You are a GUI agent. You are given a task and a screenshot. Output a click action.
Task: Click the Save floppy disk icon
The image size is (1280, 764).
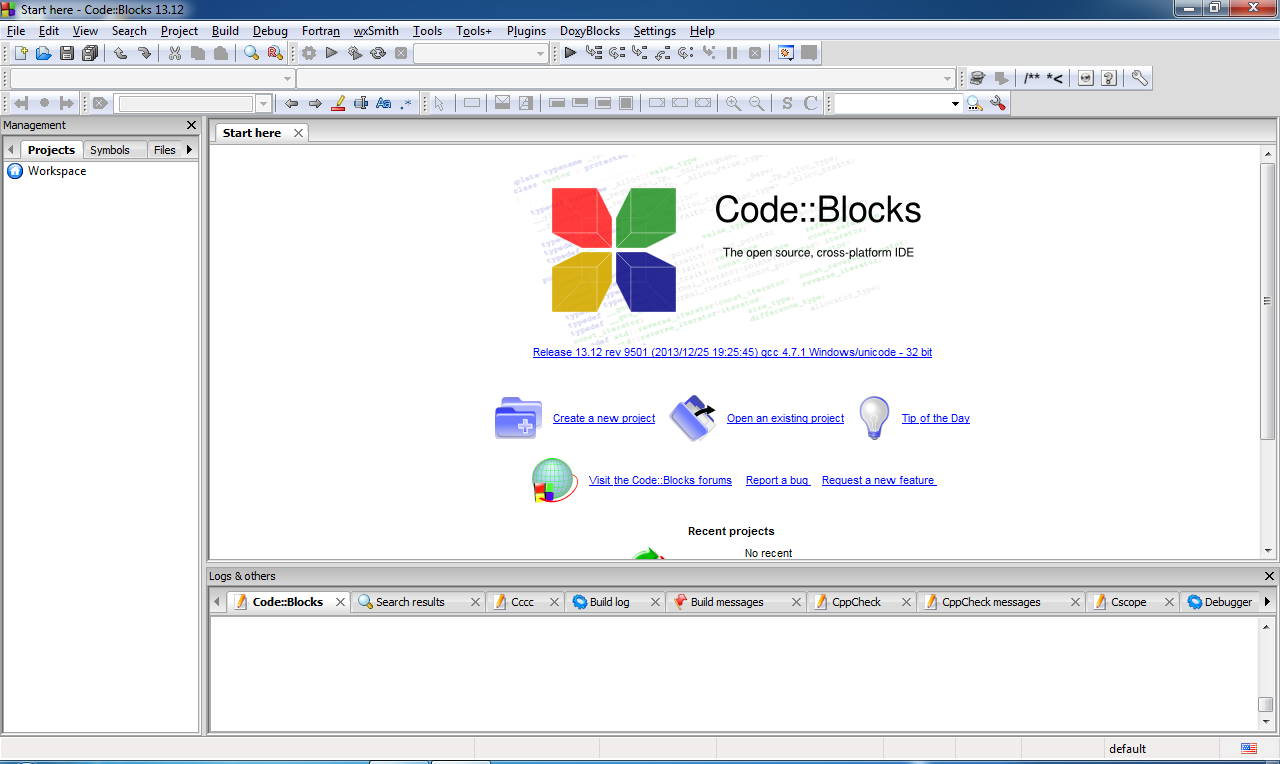[67, 53]
